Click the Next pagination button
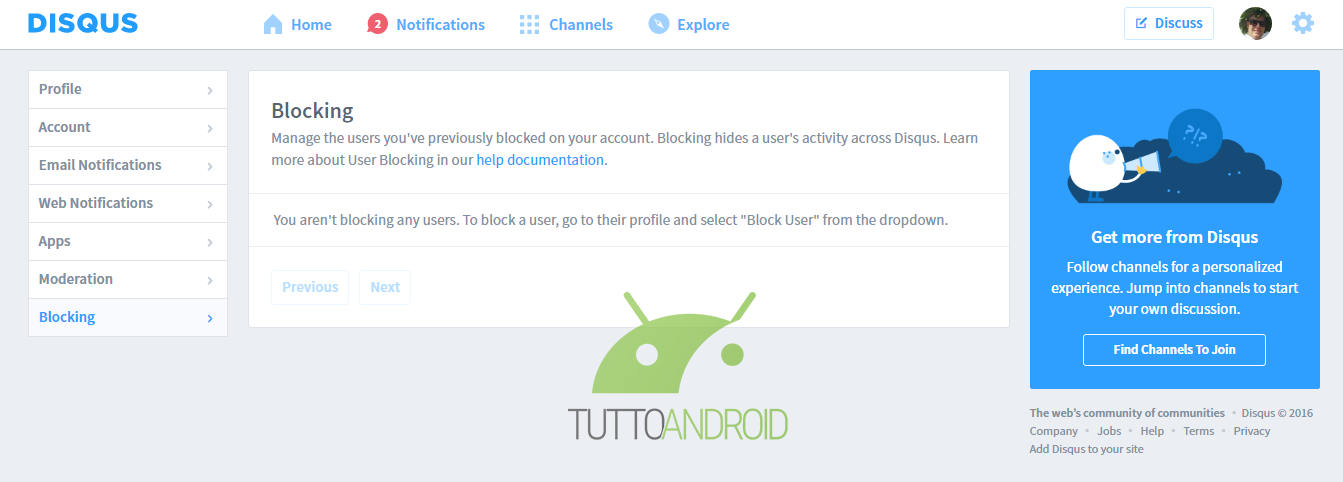1343x482 pixels. 385,287
